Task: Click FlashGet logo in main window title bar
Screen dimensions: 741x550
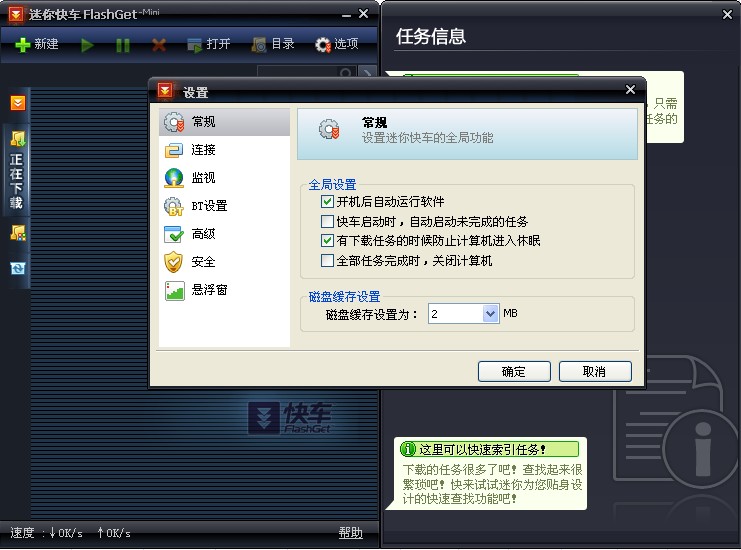Action: pyautogui.click(x=16, y=15)
